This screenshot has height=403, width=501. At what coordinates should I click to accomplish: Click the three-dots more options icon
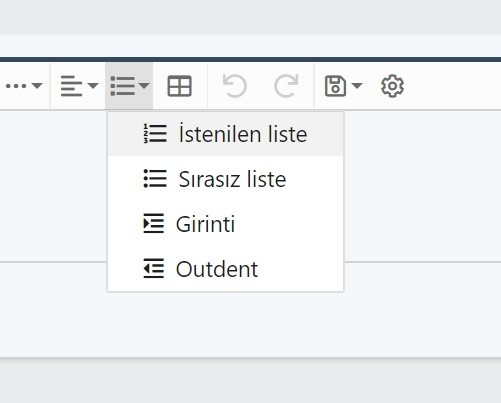[x=16, y=86]
